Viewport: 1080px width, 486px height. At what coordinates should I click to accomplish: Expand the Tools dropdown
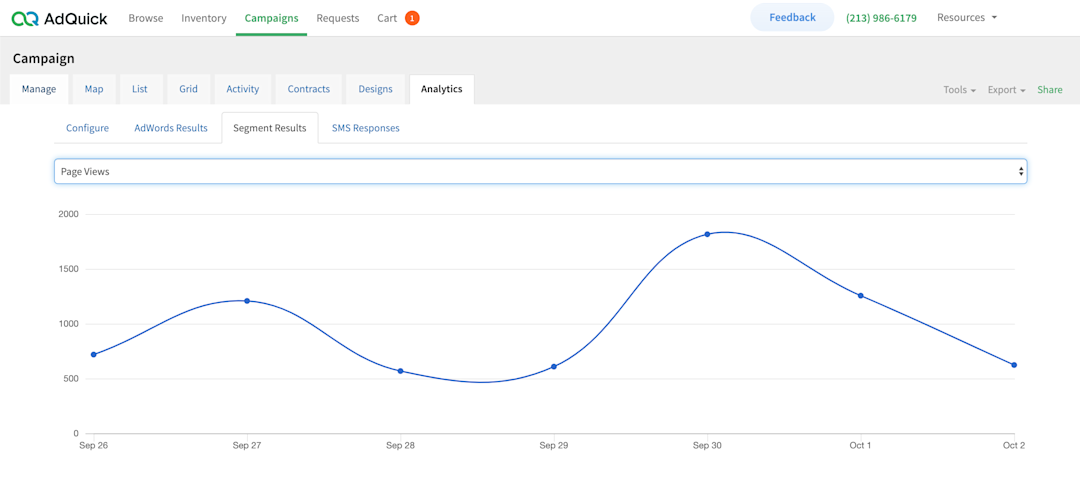tap(959, 90)
